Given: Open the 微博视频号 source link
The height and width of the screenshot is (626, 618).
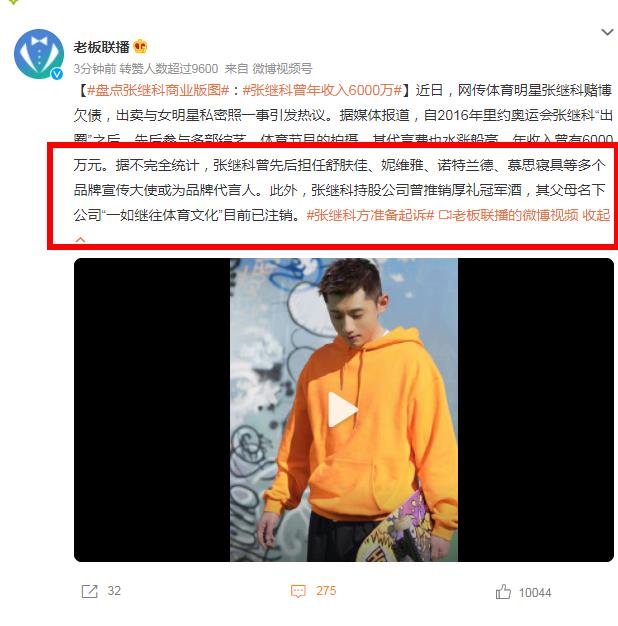Looking at the screenshot, I should coord(282,69).
